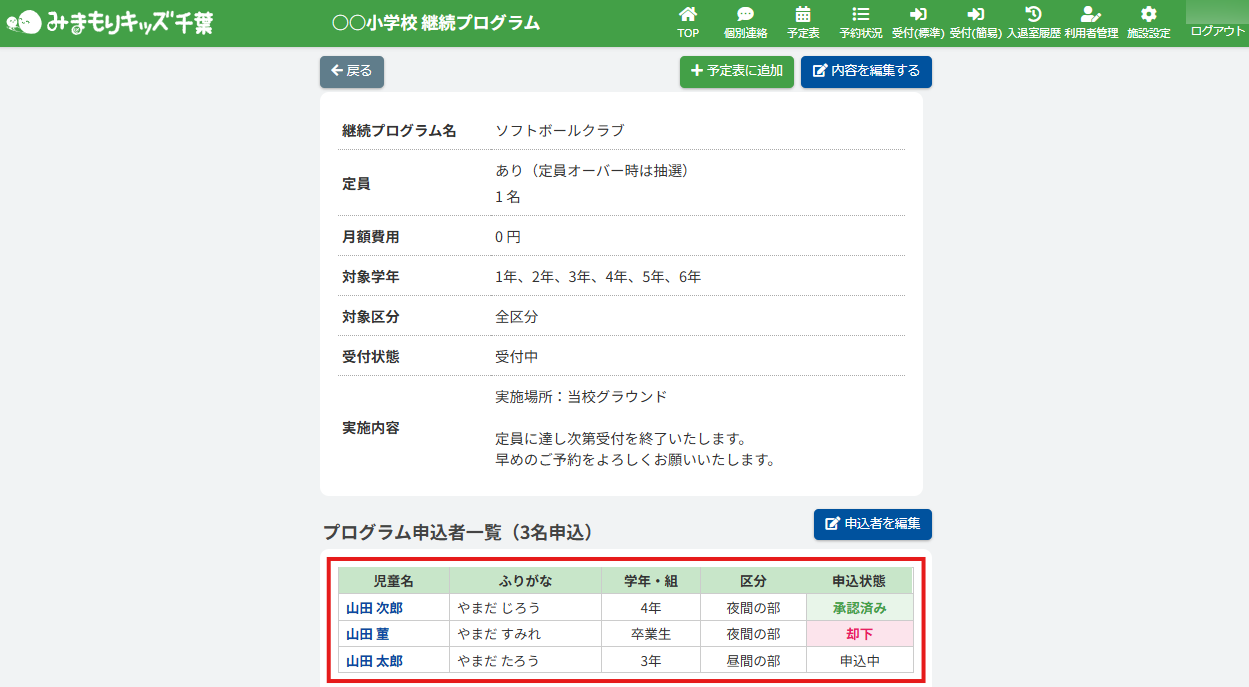Open the 予定表 calendar icon
This screenshot has width=1249, height=687.
(x=803, y=15)
